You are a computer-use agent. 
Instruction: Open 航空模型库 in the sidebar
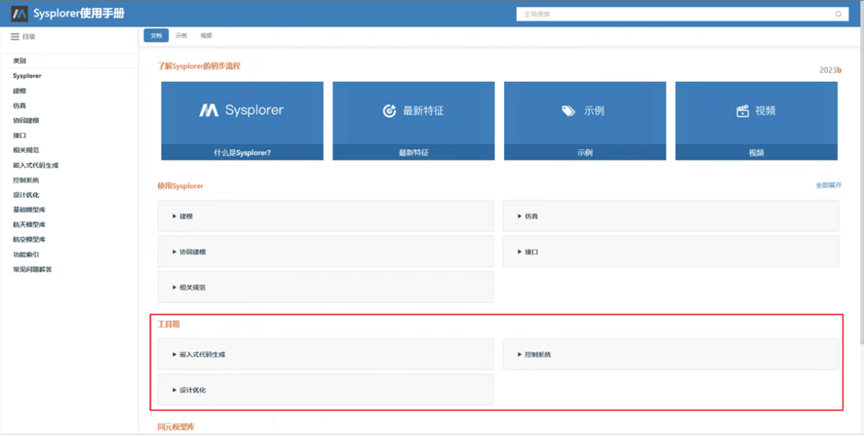point(29,239)
